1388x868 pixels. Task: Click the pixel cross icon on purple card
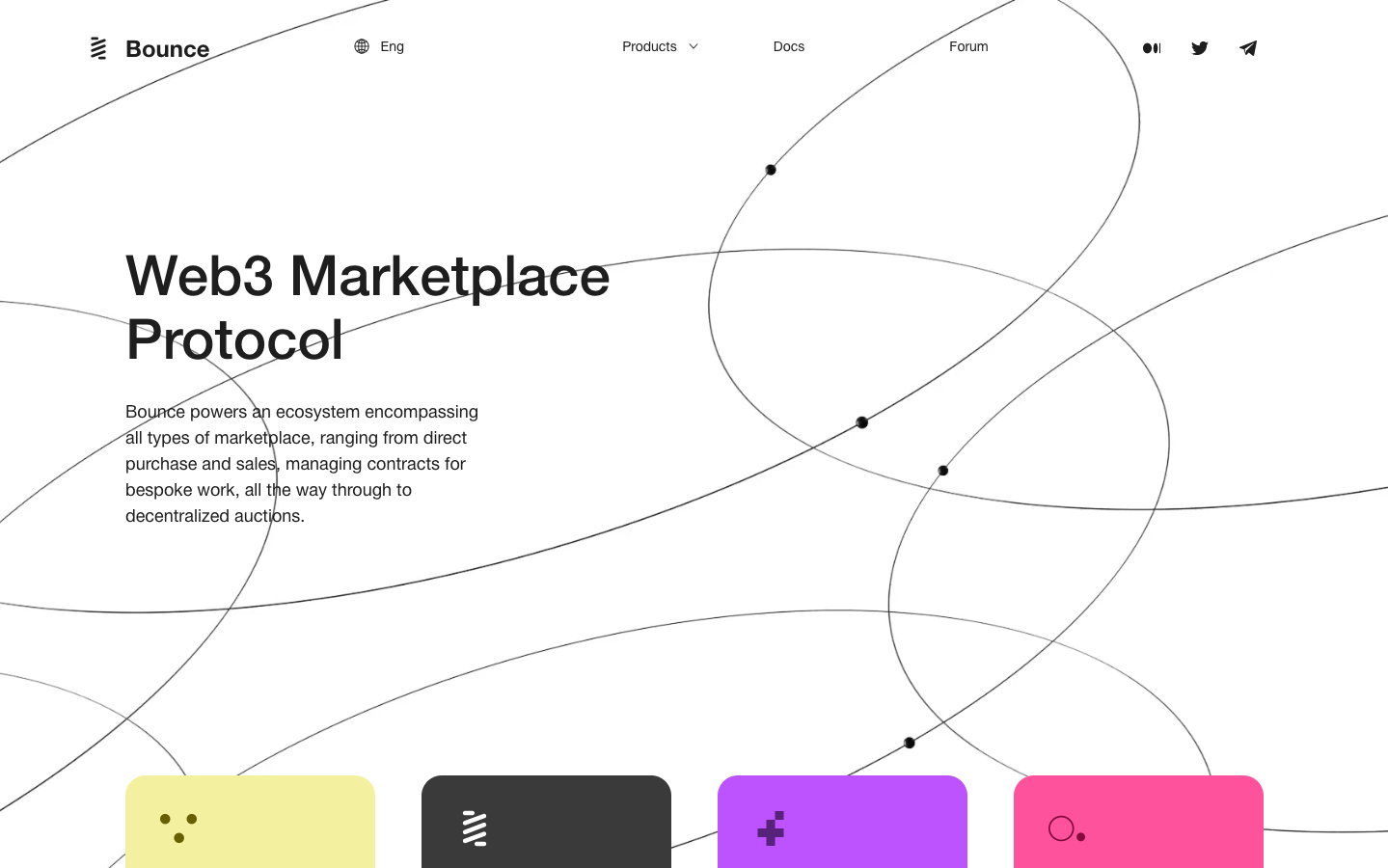(771, 828)
